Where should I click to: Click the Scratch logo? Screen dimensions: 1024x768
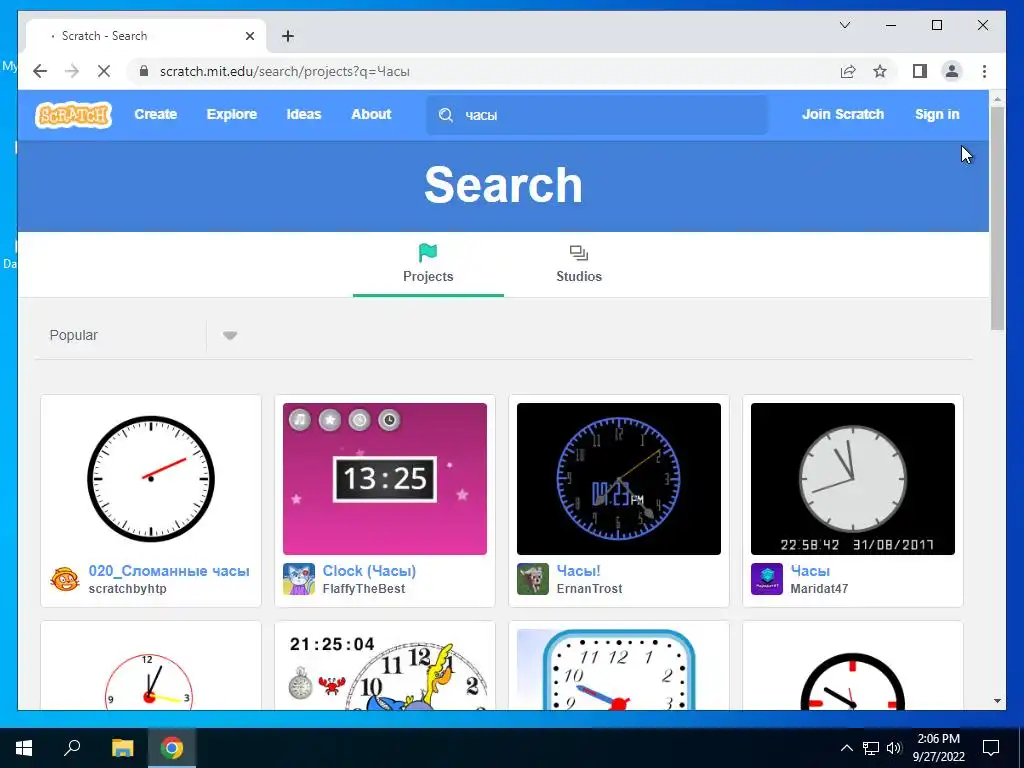pyautogui.click(x=73, y=115)
